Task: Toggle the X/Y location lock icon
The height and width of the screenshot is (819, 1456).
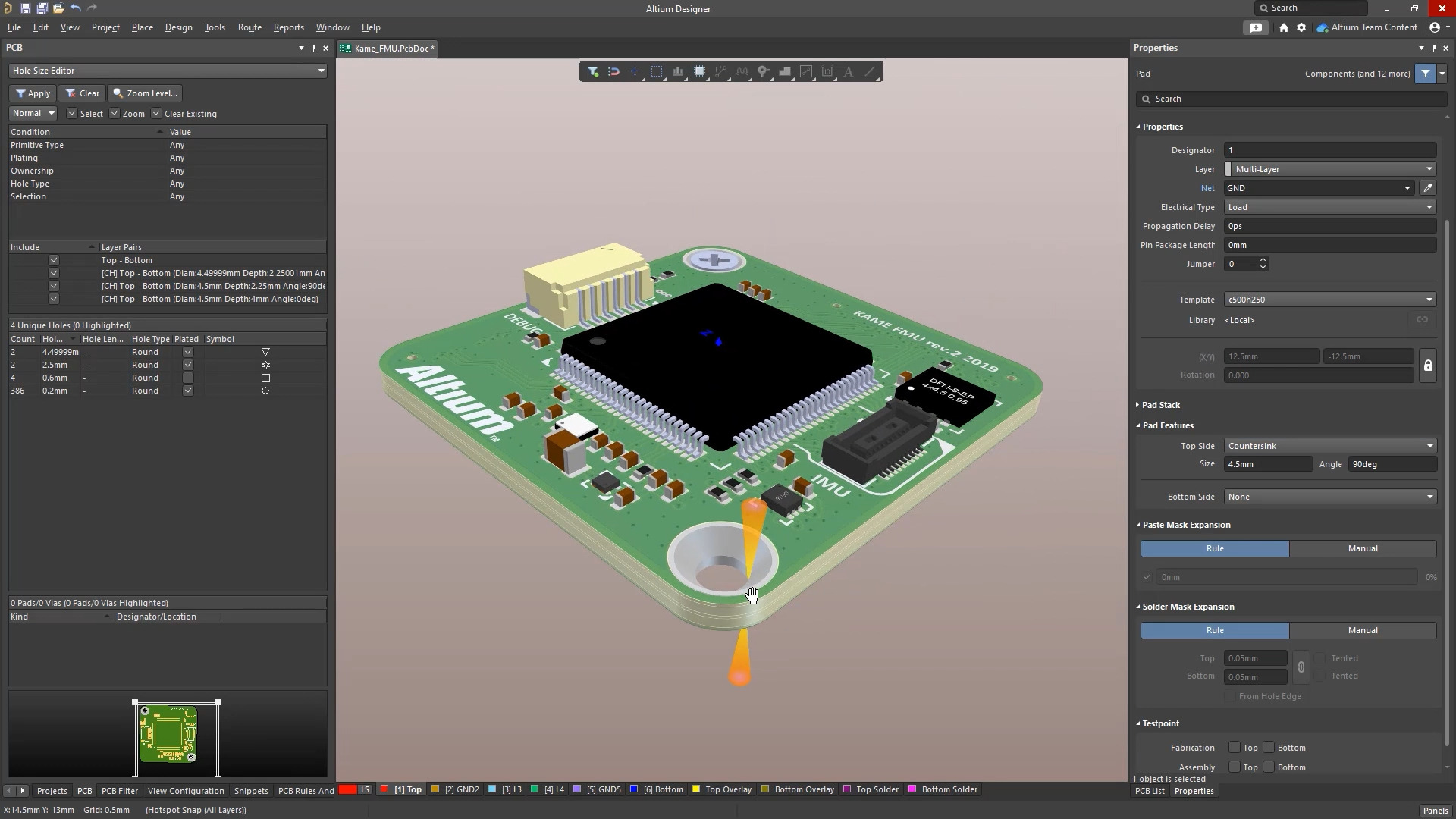Action: coord(1428,366)
